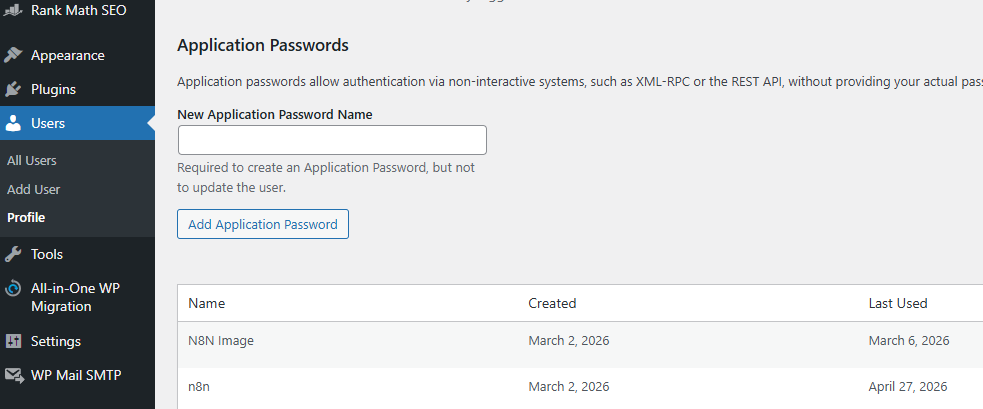Click the Rank Math SEO chart icon
The height and width of the screenshot is (409, 983).
tap(13, 11)
